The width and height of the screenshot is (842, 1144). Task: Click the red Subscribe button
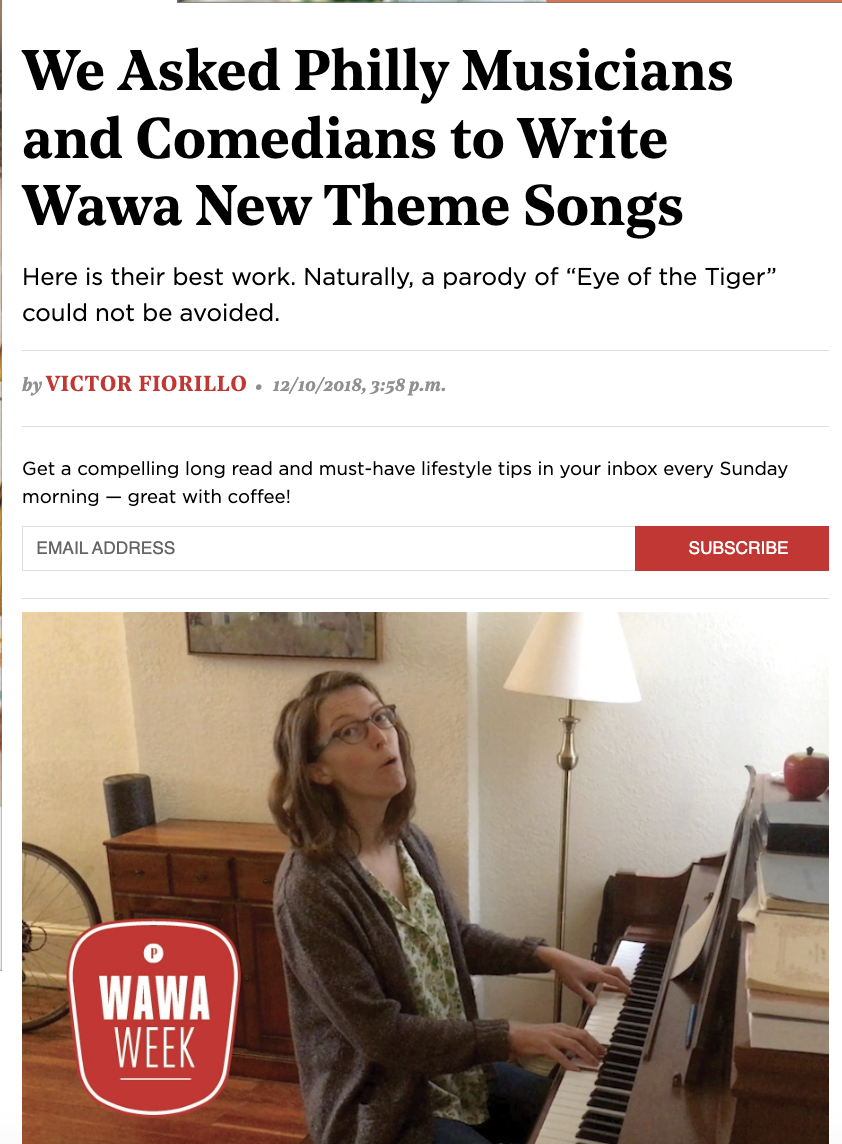click(732, 548)
